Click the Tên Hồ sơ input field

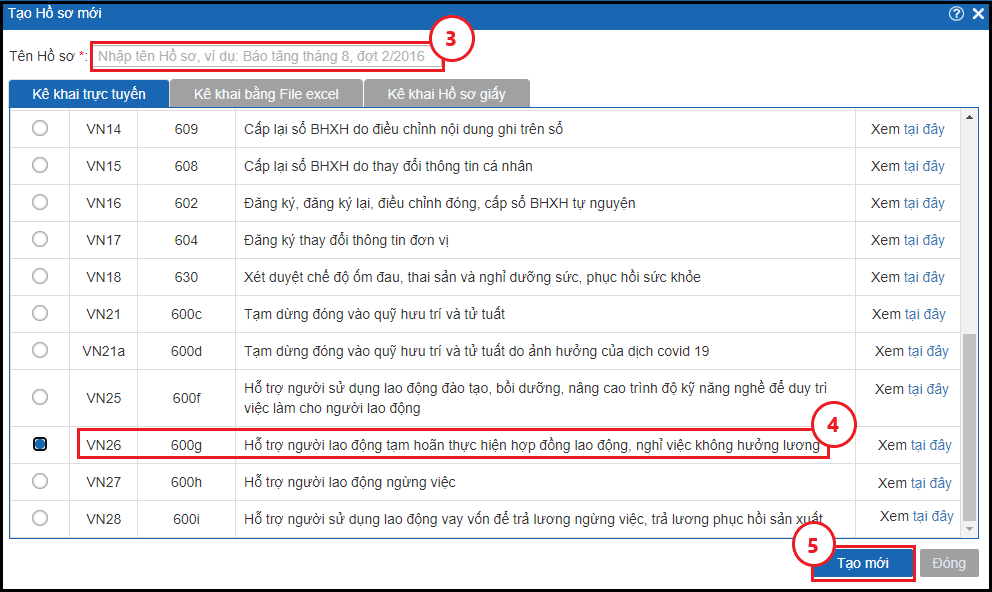(268, 56)
